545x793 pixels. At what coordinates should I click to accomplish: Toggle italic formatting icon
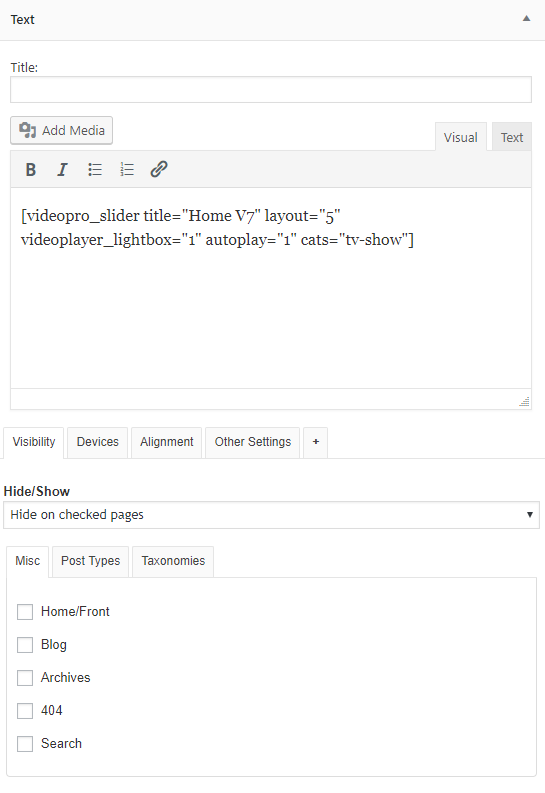62,169
